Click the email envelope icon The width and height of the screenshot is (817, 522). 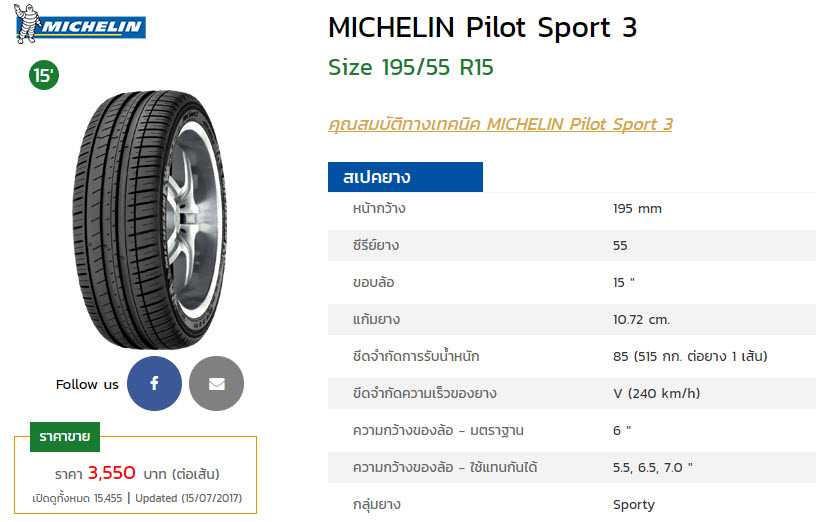point(216,383)
